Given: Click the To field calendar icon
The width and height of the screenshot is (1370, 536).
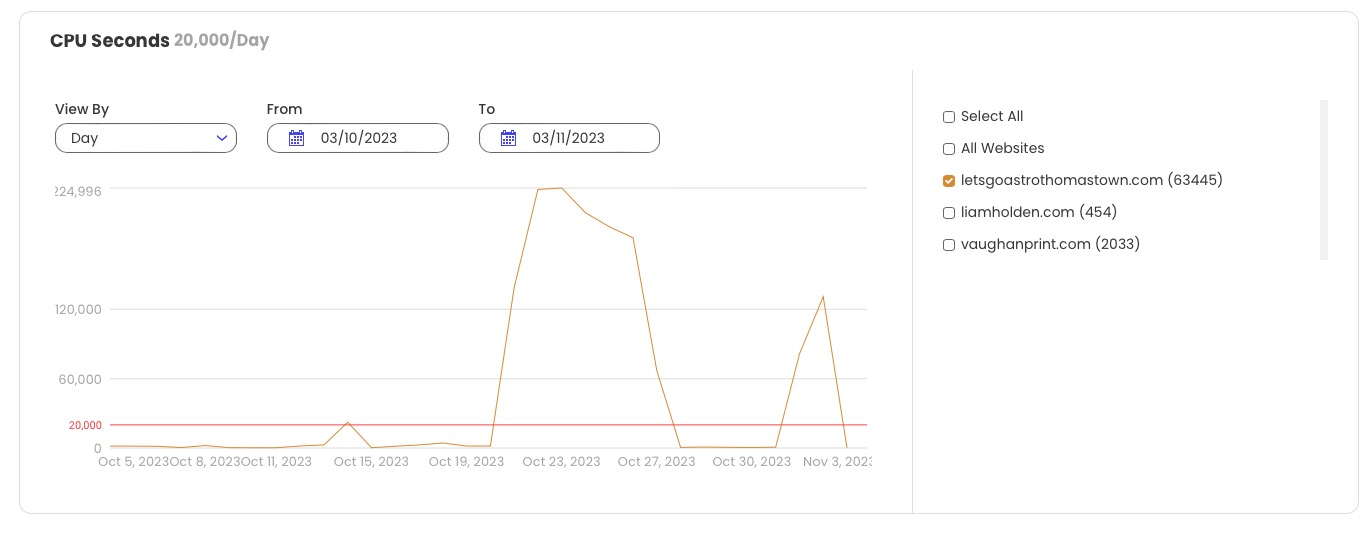Looking at the screenshot, I should tap(508, 138).
